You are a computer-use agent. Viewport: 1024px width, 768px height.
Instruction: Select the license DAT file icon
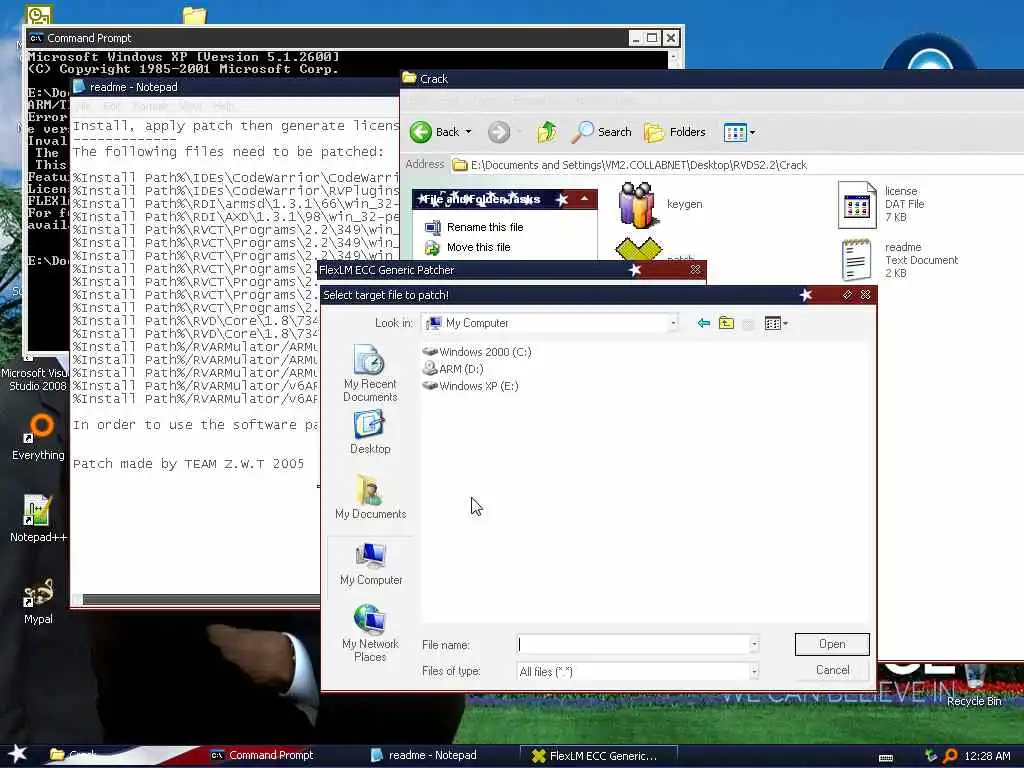(857, 205)
